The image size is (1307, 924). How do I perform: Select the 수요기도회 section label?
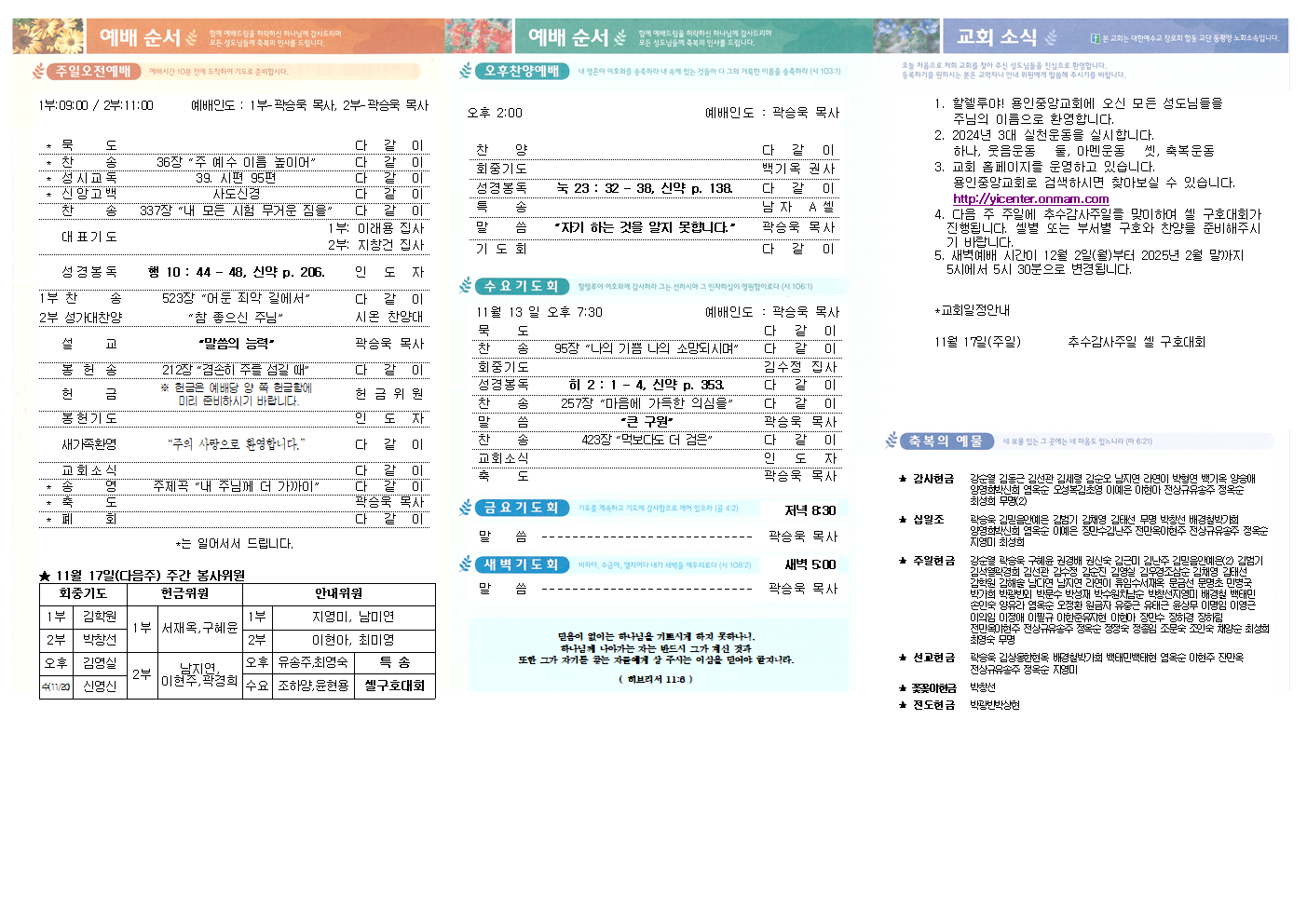point(521,286)
